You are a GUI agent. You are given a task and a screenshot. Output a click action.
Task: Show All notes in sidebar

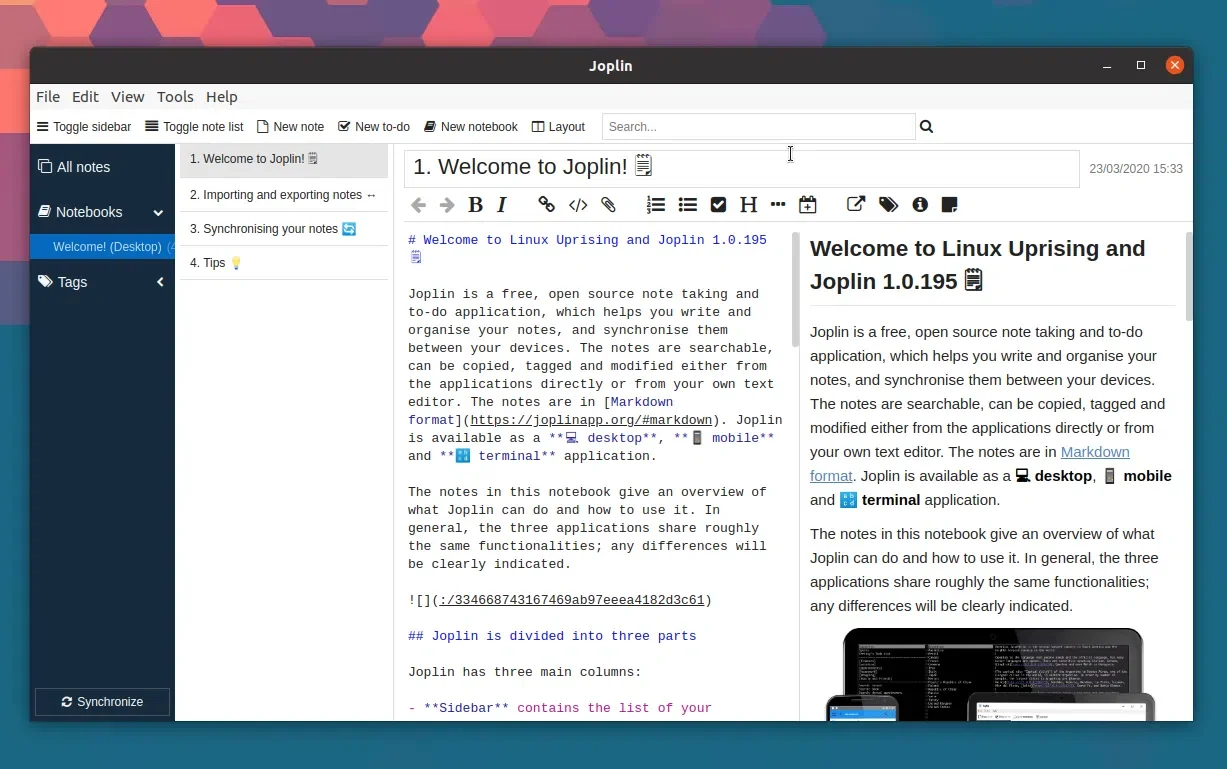74,167
